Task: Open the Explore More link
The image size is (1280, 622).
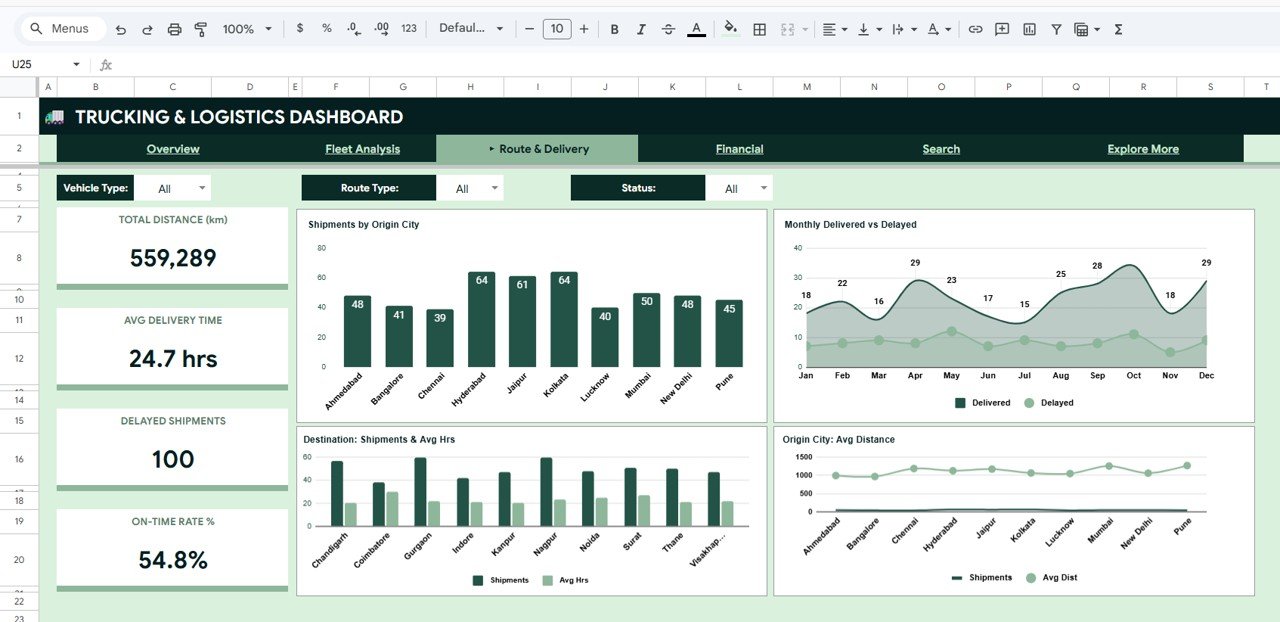Action: 1142,148
